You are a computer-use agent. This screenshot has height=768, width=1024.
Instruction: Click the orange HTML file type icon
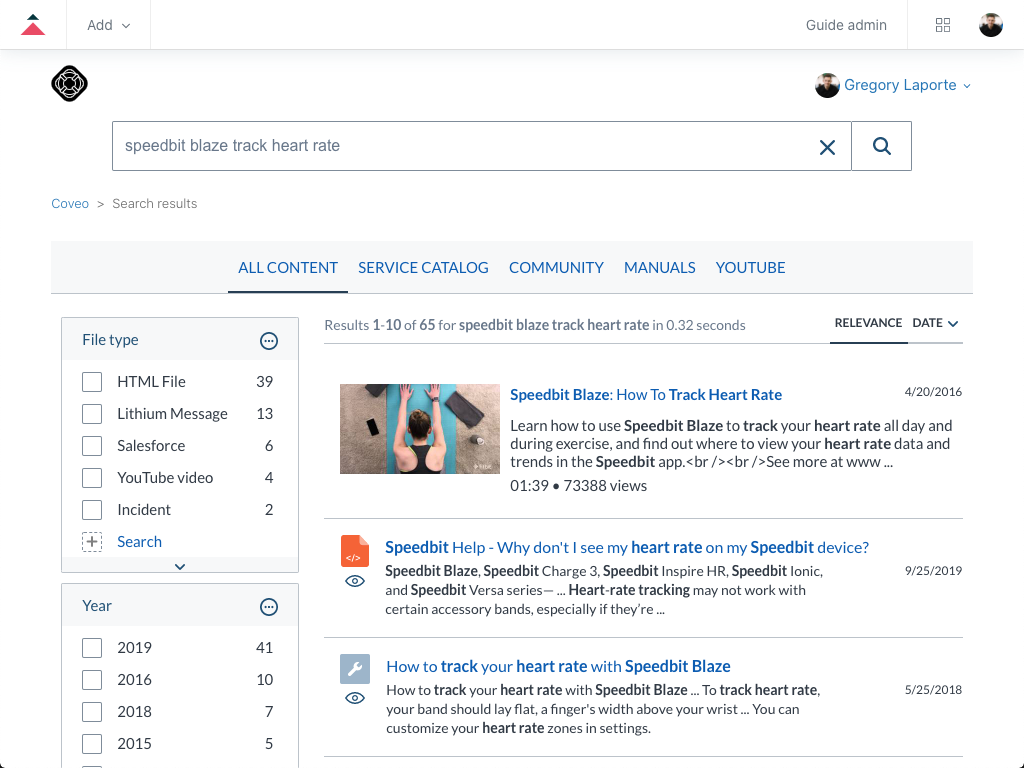pos(355,550)
